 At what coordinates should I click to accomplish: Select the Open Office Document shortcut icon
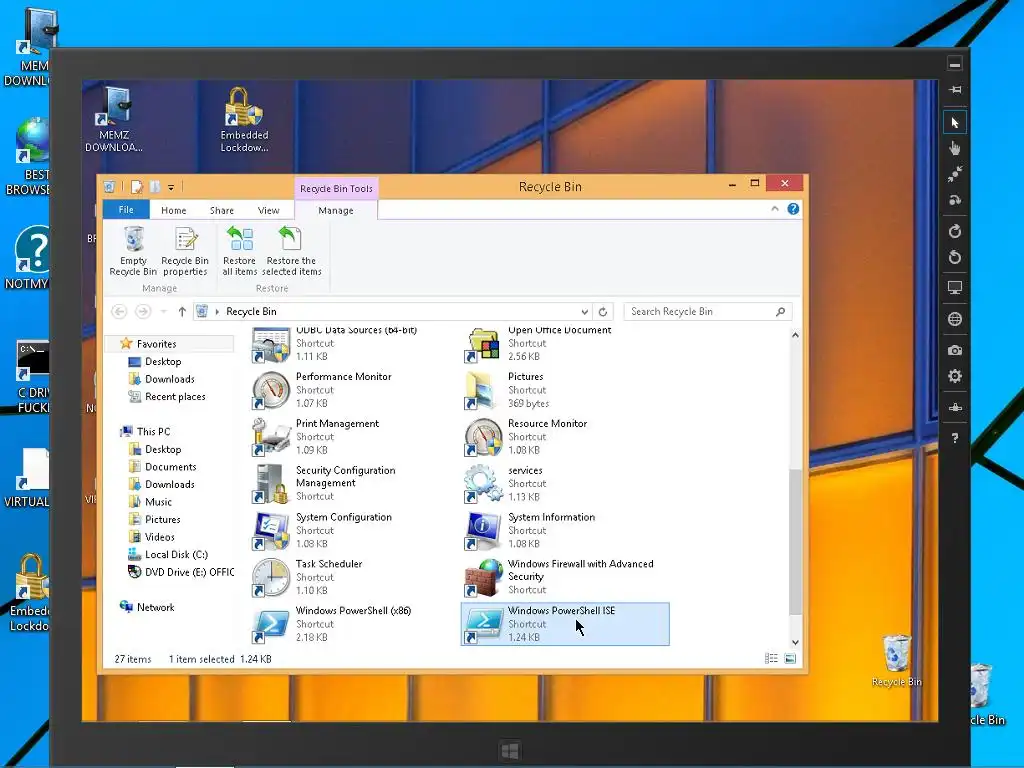tap(483, 345)
